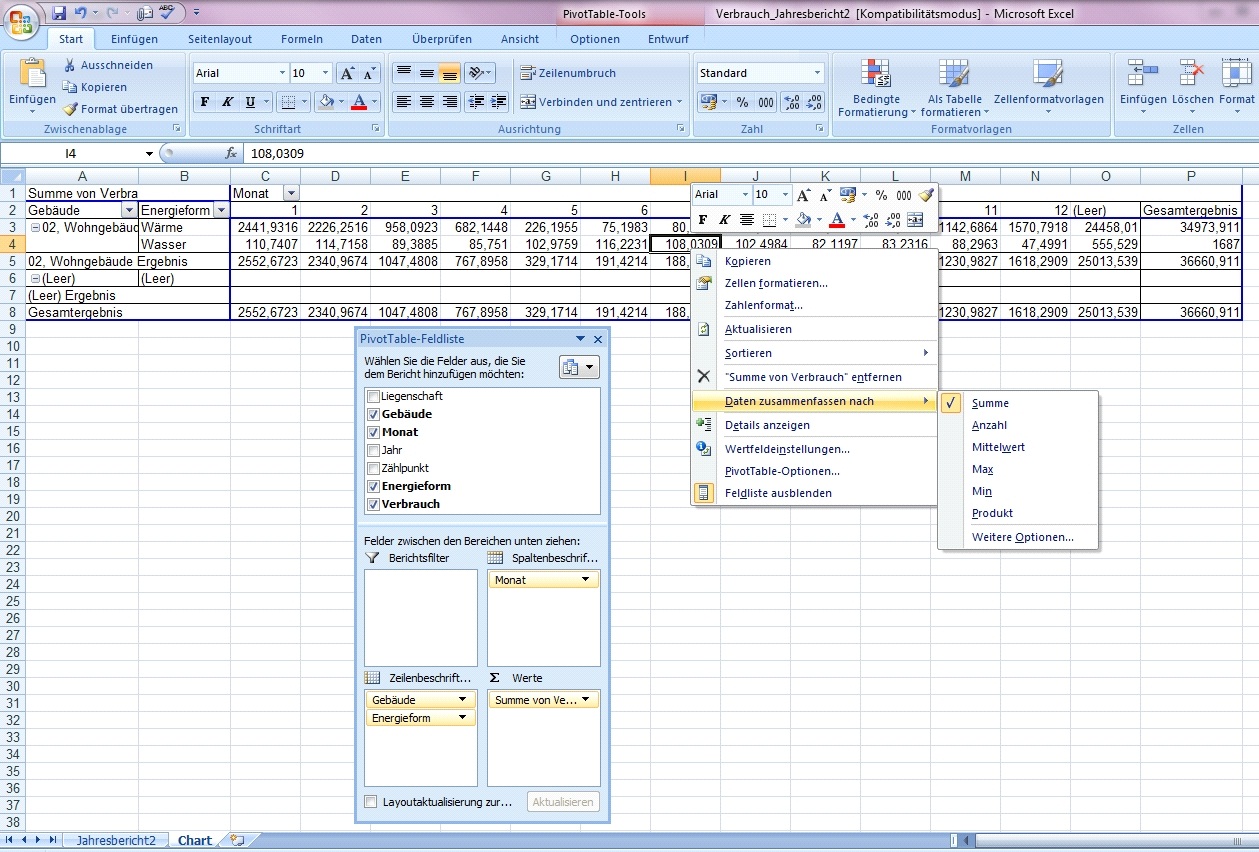Click Bedingte Formatierung icon
The width and height of the screenshot is (1259, 852).
pyautogui.click(x=876, y=74)
